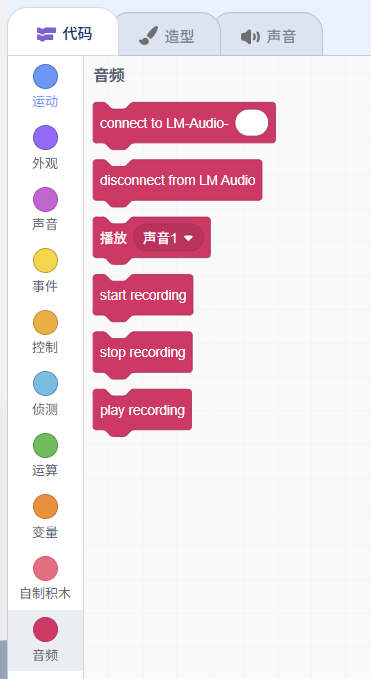The image size is (371, 679).
Task: Click the 播放 (play) sound block label
Action: coord(113,238)
